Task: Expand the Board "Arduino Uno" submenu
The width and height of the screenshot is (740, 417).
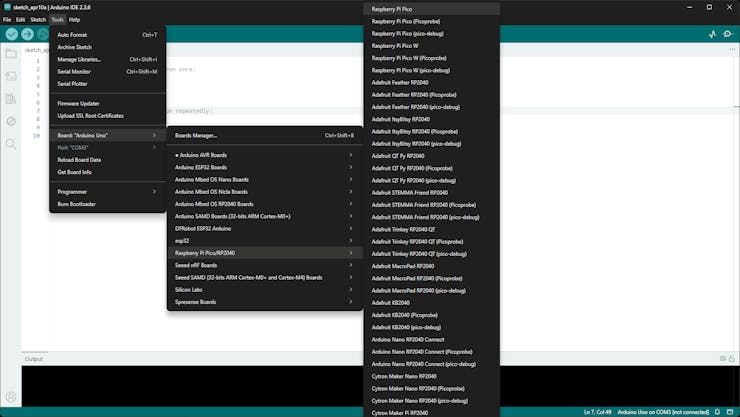Action: (108, 135)
